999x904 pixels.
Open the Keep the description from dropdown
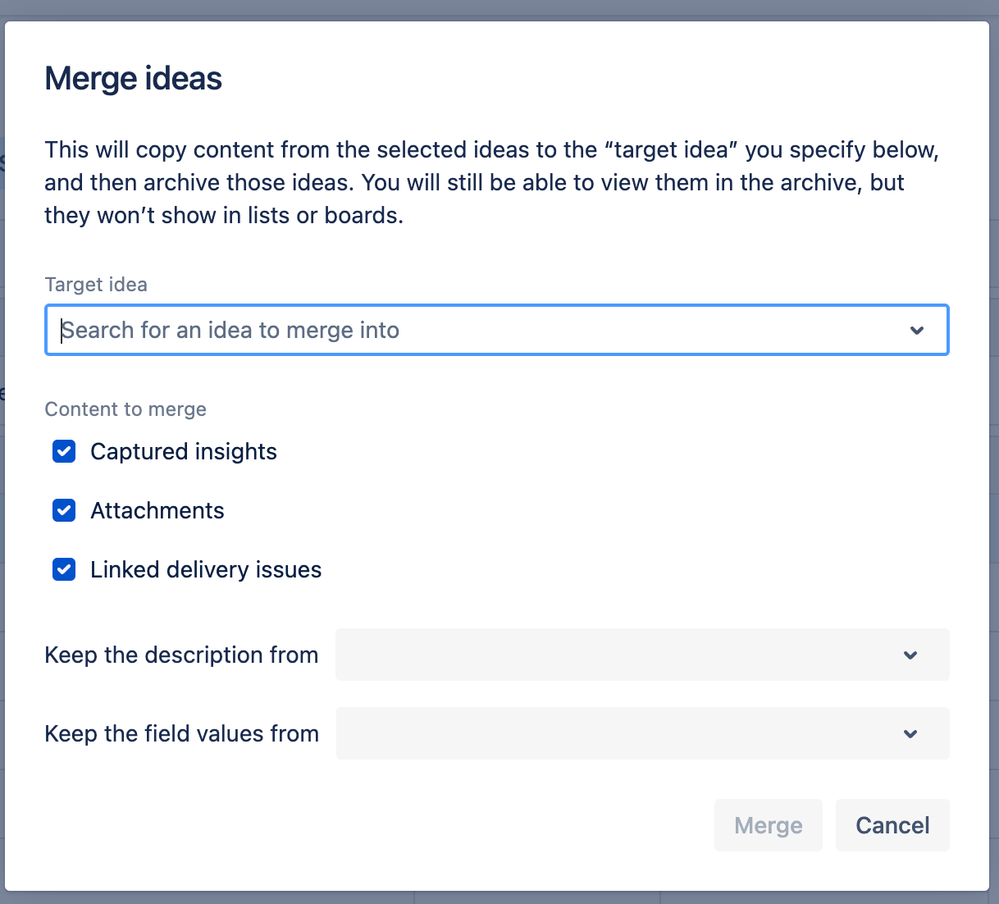coord(620,655)
